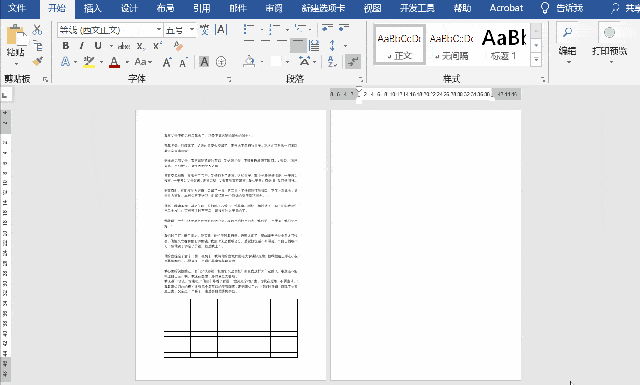The width and height of the screenshot is (640, 385).
Task: Open the font name combo box
Action: click(110, 30)
